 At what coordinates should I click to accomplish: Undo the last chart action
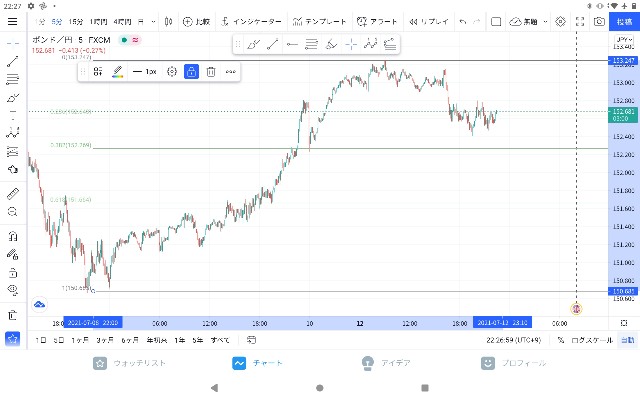pos(462,22)
